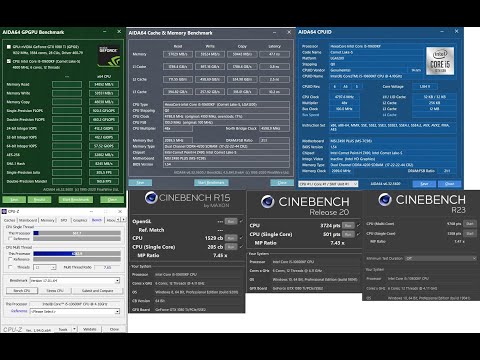
Task: Click the Cinebench R15 logo icon
Action: coord(151,198)
